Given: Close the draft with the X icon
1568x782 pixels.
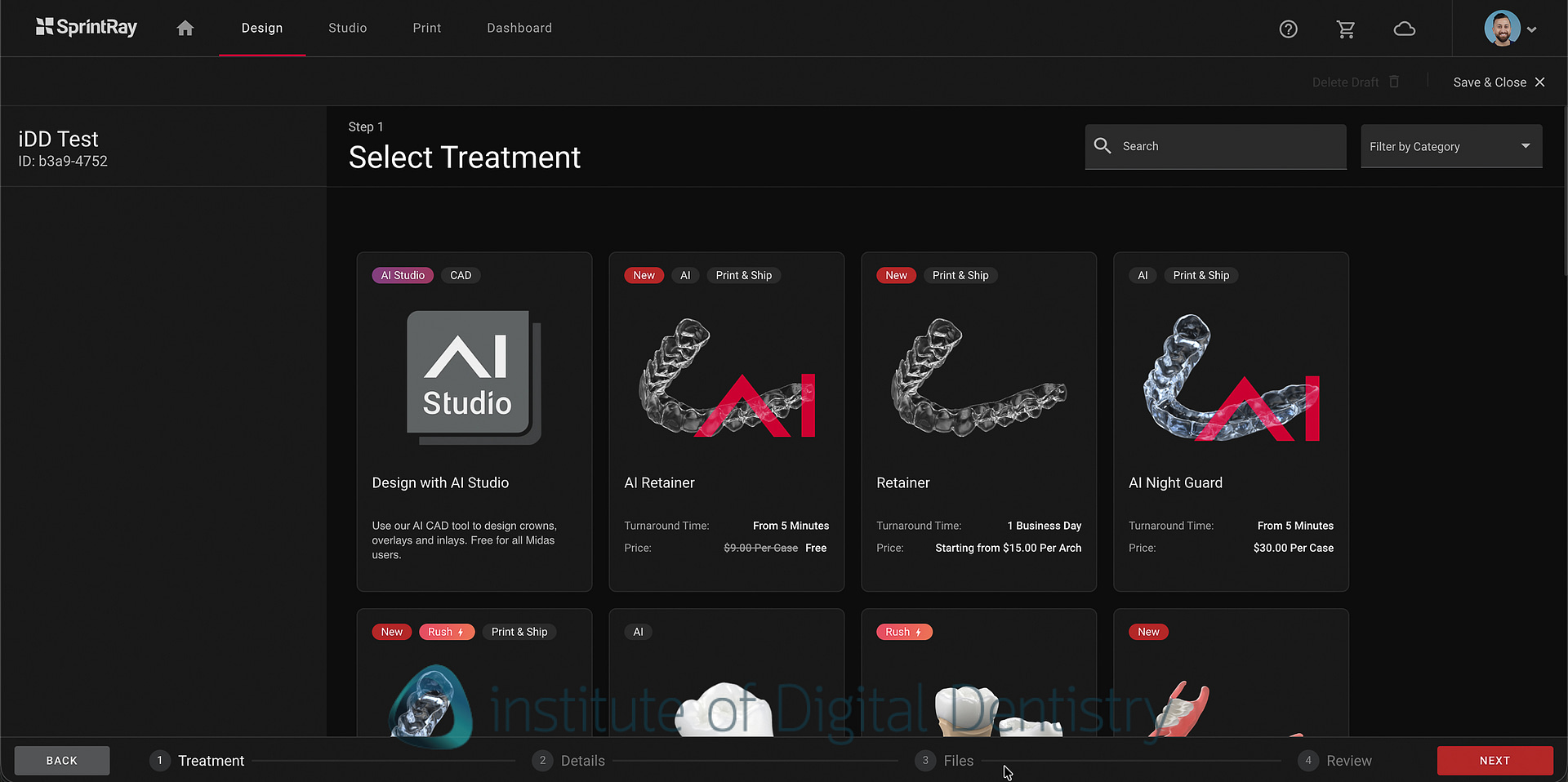Looking at the screenshot, I should pos(1540,82).
